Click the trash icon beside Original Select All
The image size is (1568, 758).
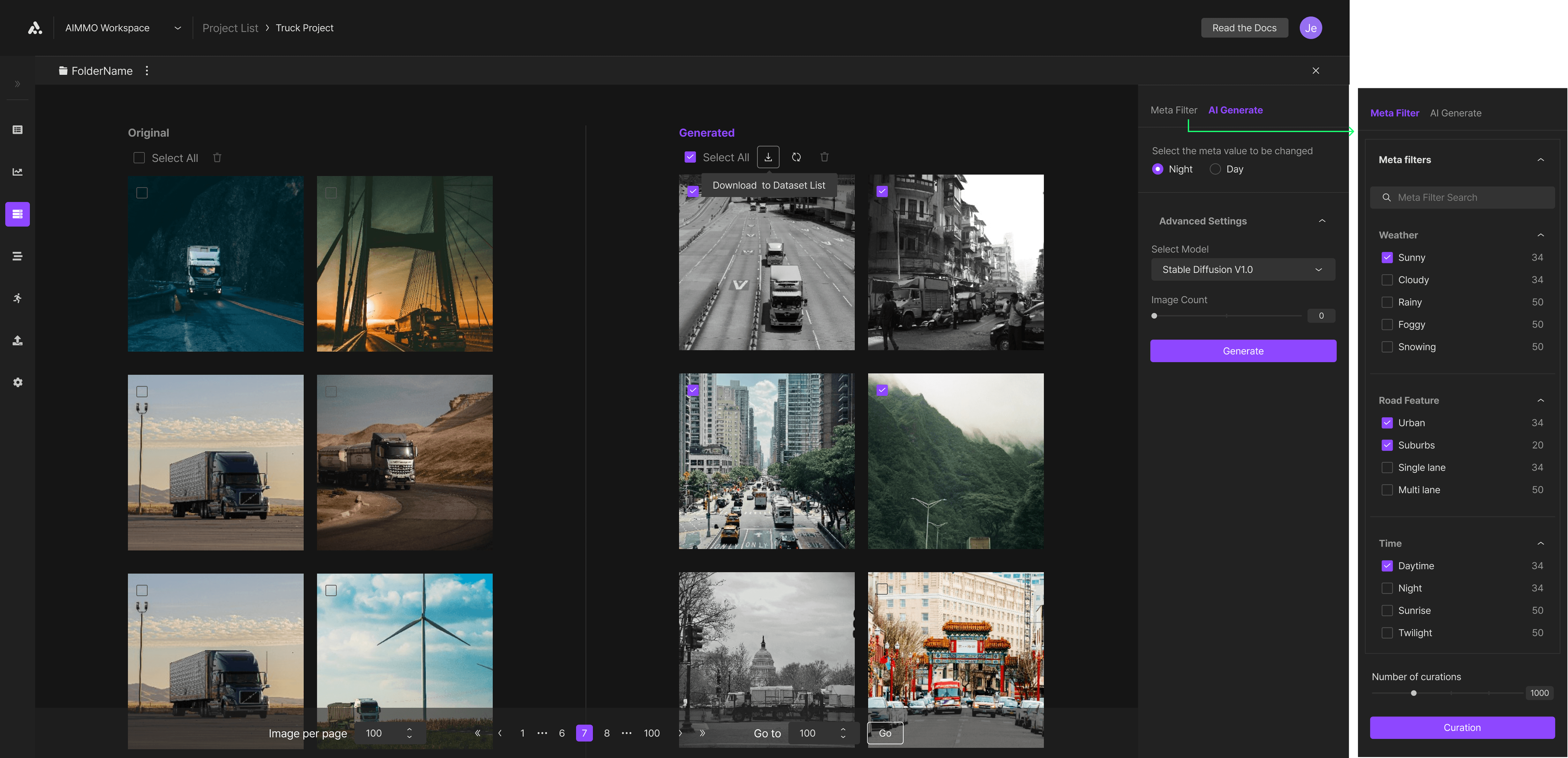(217, 158)
